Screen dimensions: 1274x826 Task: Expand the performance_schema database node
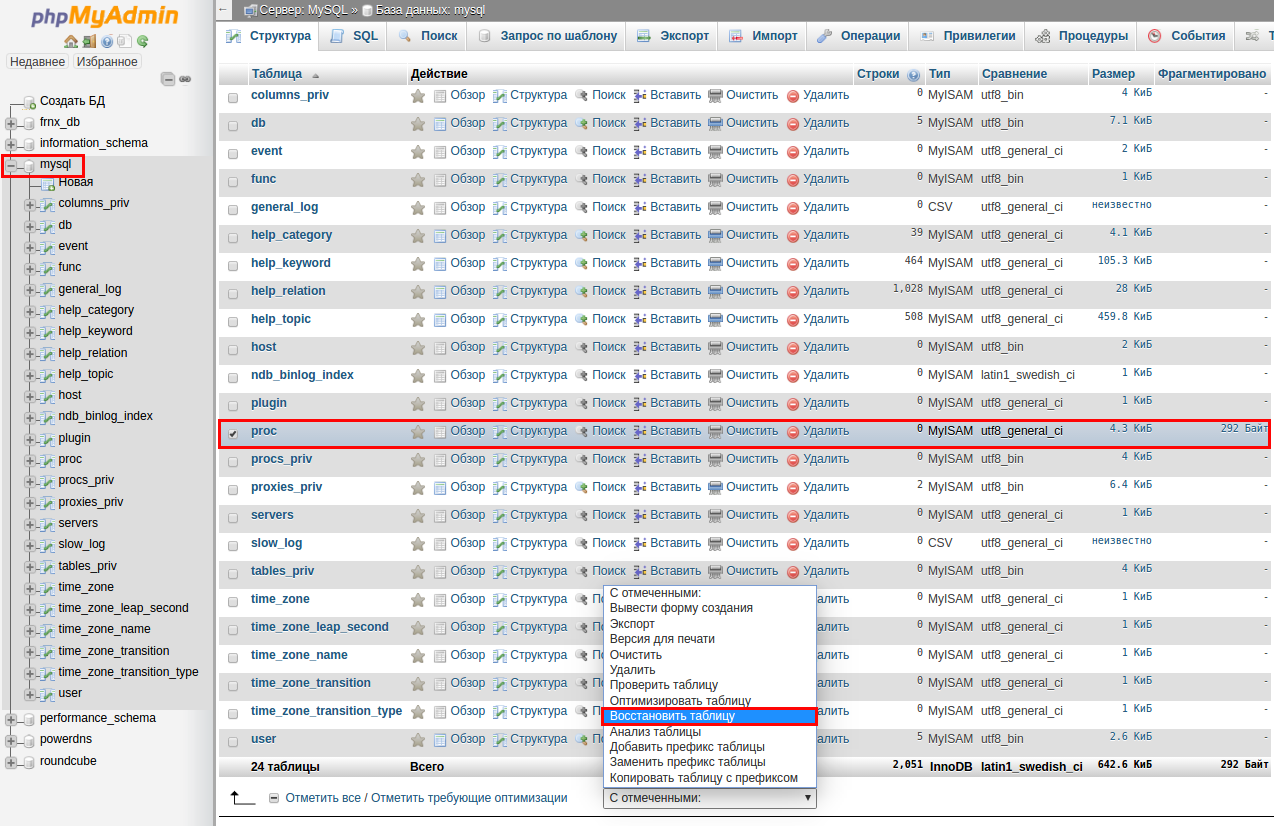[x=11, y=719]
